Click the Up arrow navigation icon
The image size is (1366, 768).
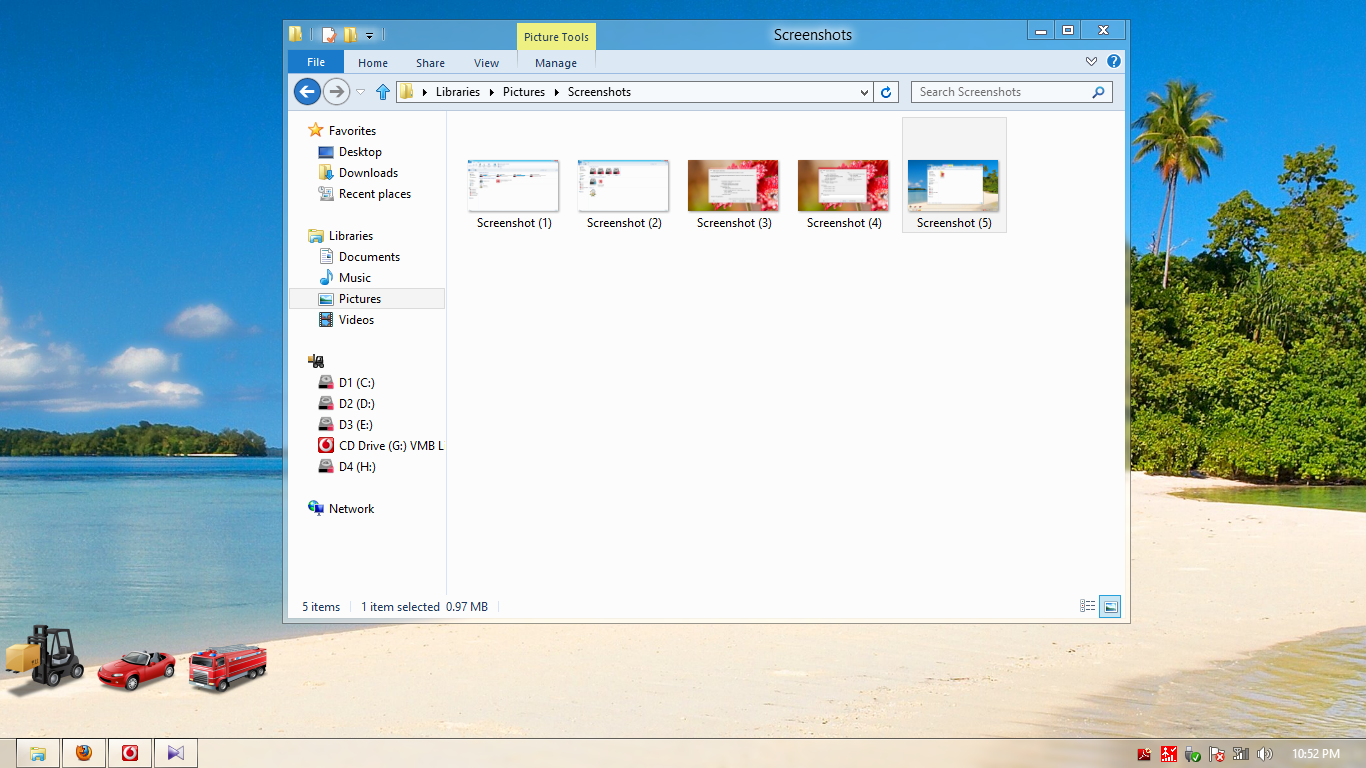click(x=383, y=91)
